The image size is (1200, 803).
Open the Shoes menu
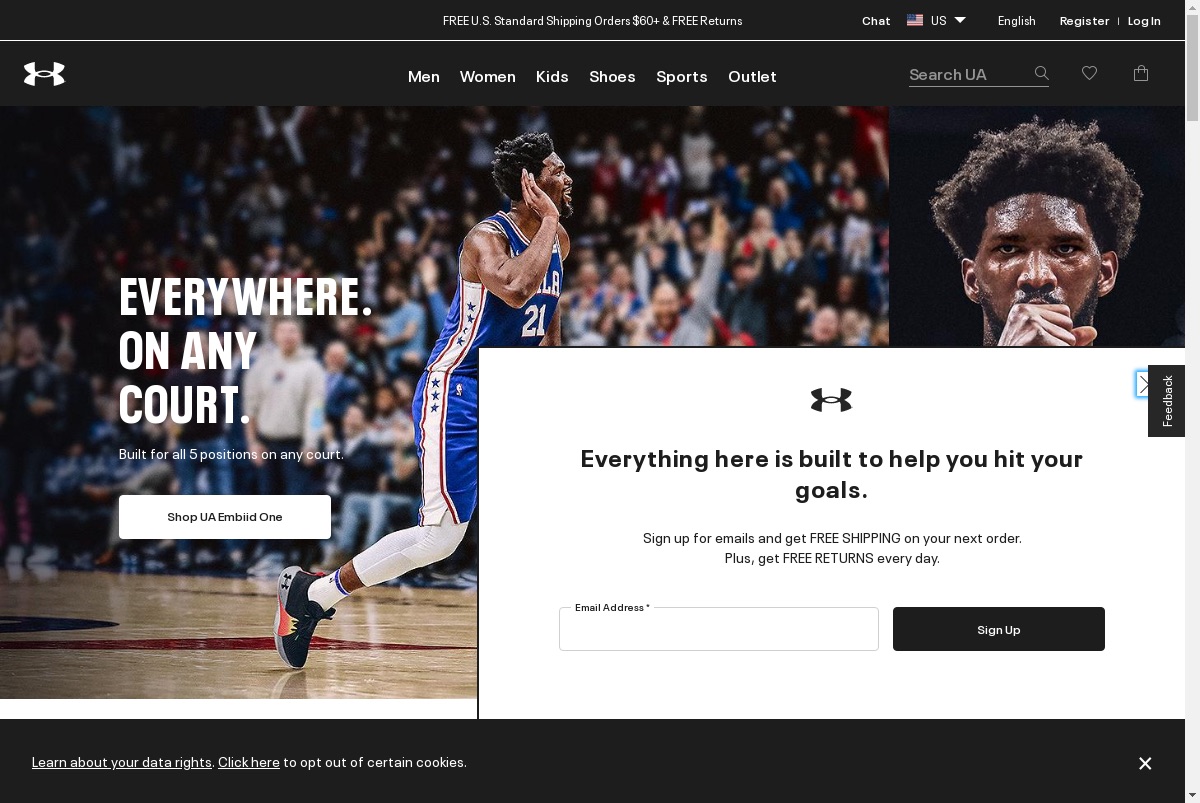click(612, 77)
